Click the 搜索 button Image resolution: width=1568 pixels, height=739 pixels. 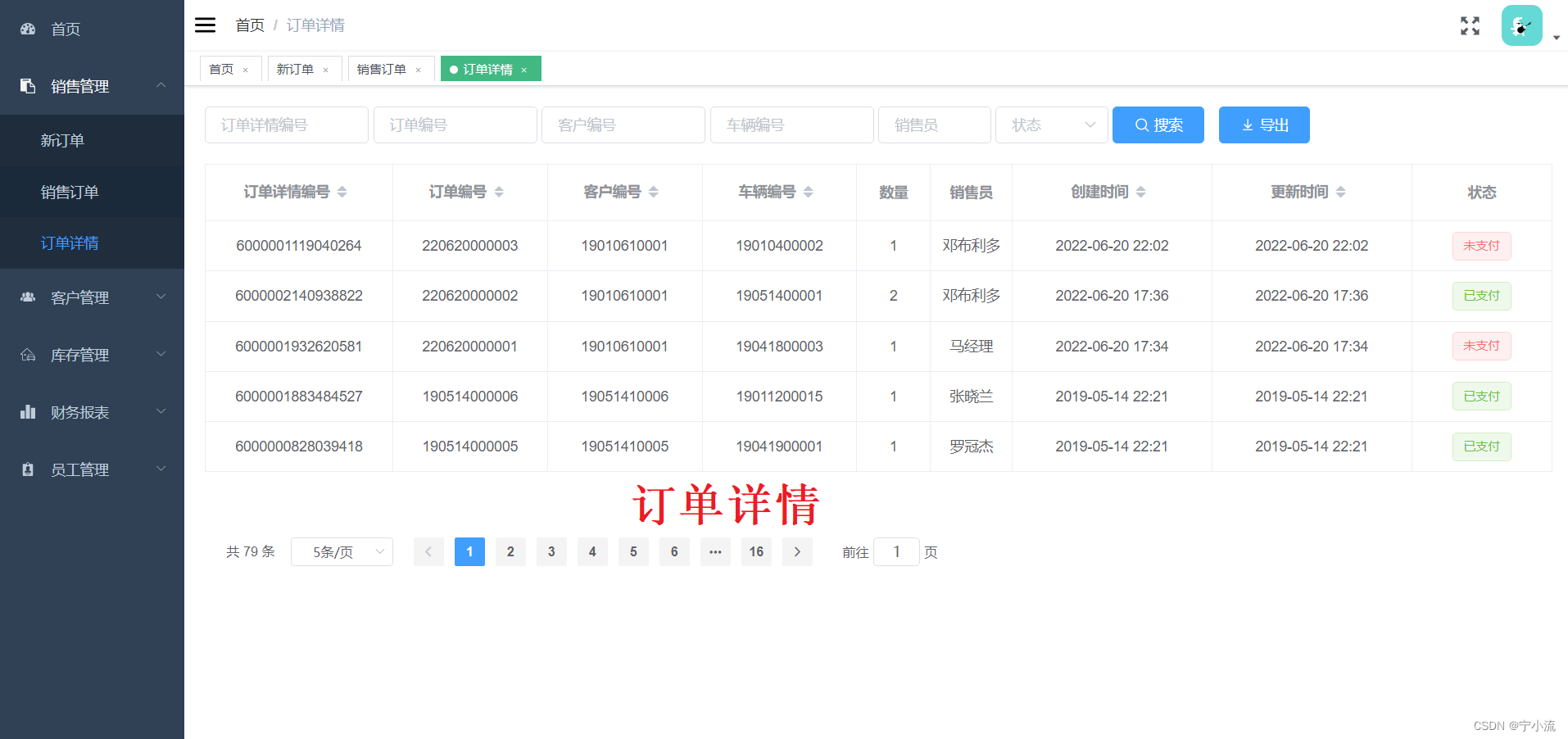coord(1158,125)
